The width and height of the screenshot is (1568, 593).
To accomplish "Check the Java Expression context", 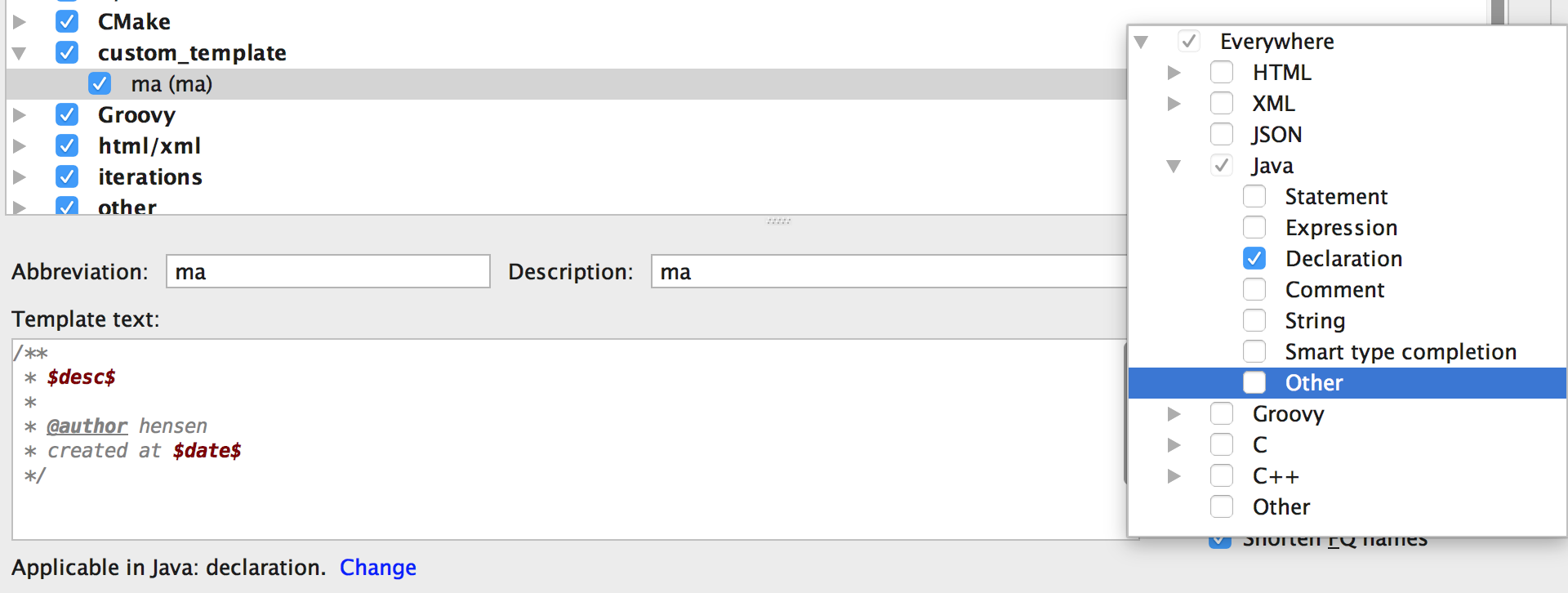I will (x=1254, y=227).
